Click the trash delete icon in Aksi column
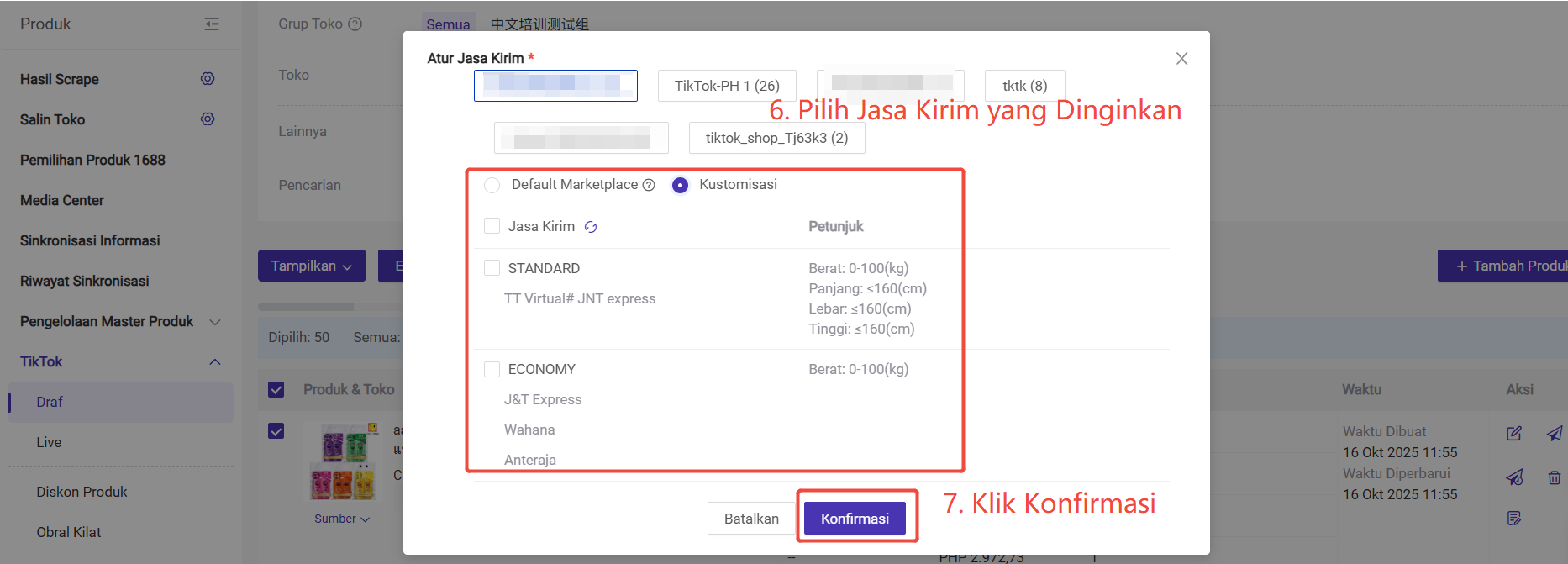1568x564 pixels. click(x=1554, y=477)
